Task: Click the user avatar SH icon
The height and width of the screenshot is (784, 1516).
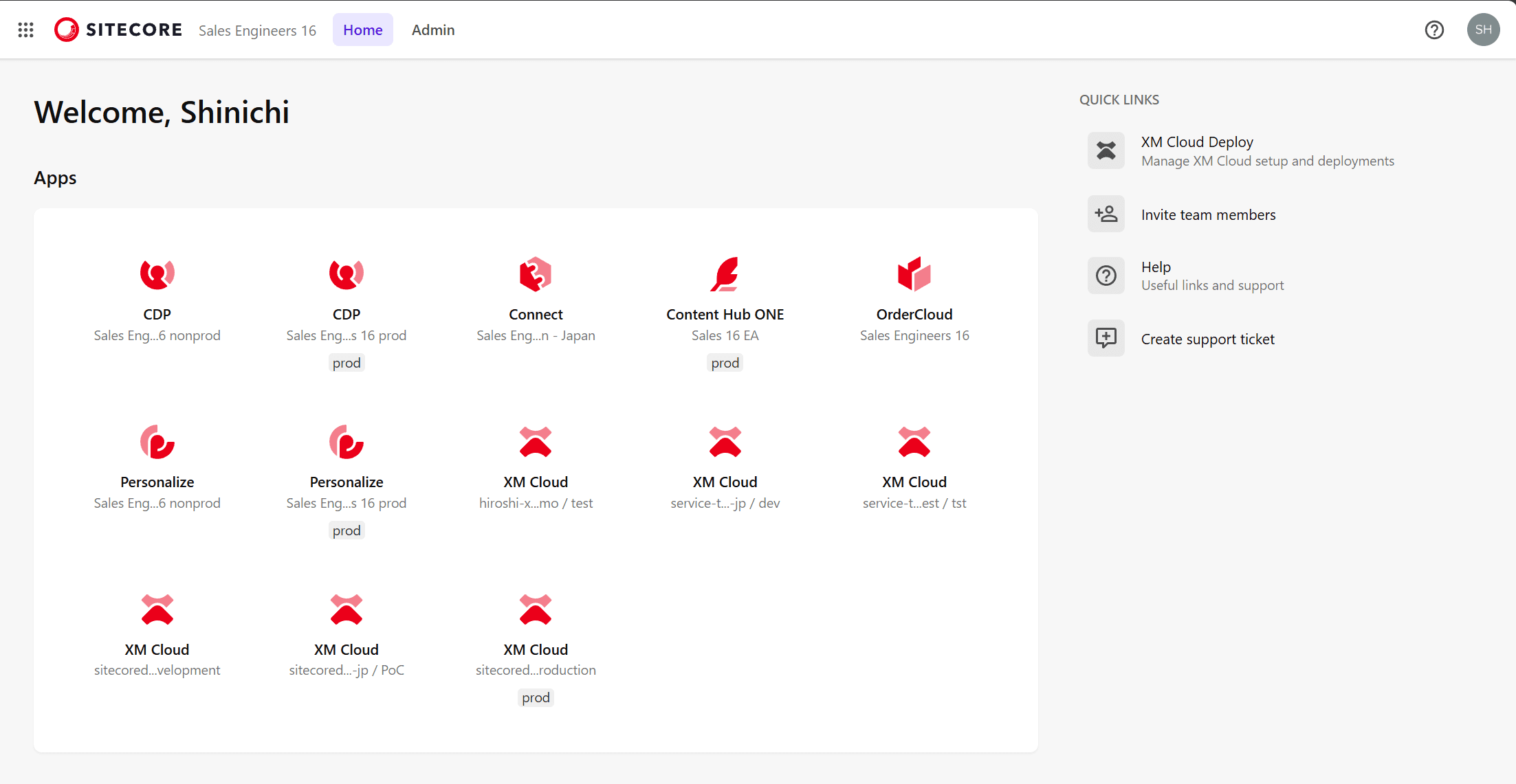Action: pos(1482,30)
